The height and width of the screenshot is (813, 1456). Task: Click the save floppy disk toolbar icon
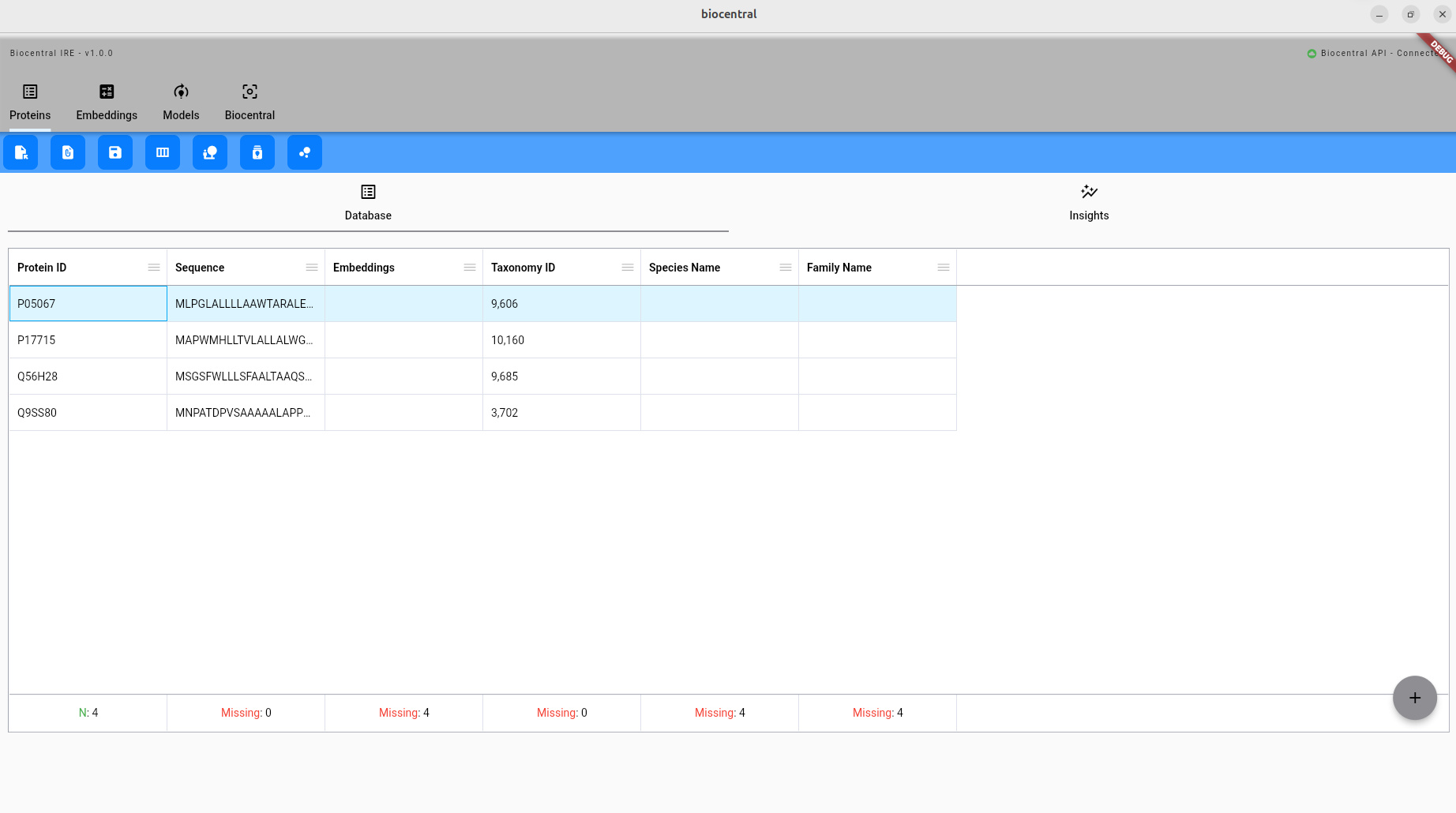[115, 152]
